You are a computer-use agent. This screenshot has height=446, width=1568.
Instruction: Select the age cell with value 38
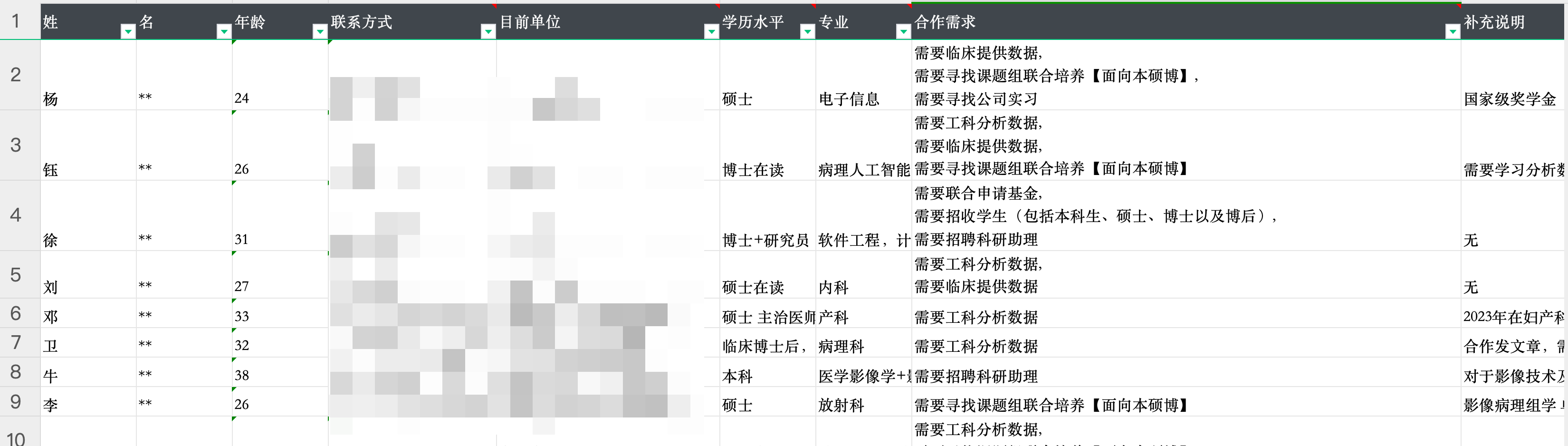tap(280, 372)
